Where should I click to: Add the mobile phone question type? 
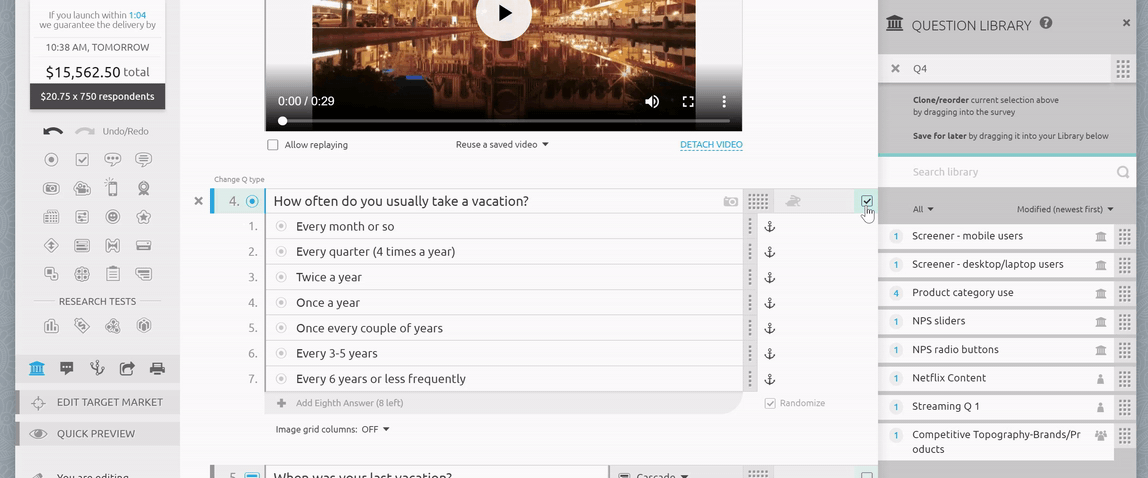(x=112, y=187)
